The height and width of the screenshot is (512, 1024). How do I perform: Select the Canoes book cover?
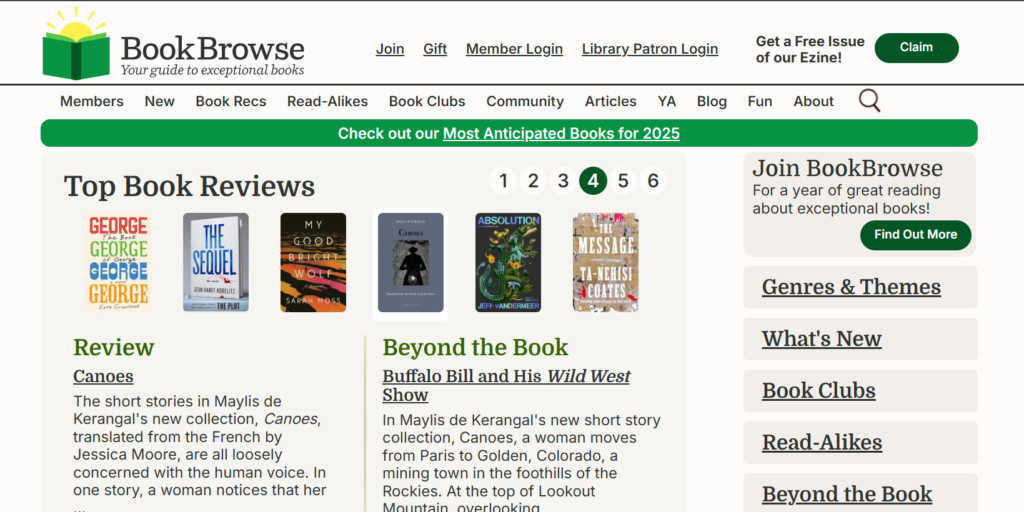coord(411,263)
